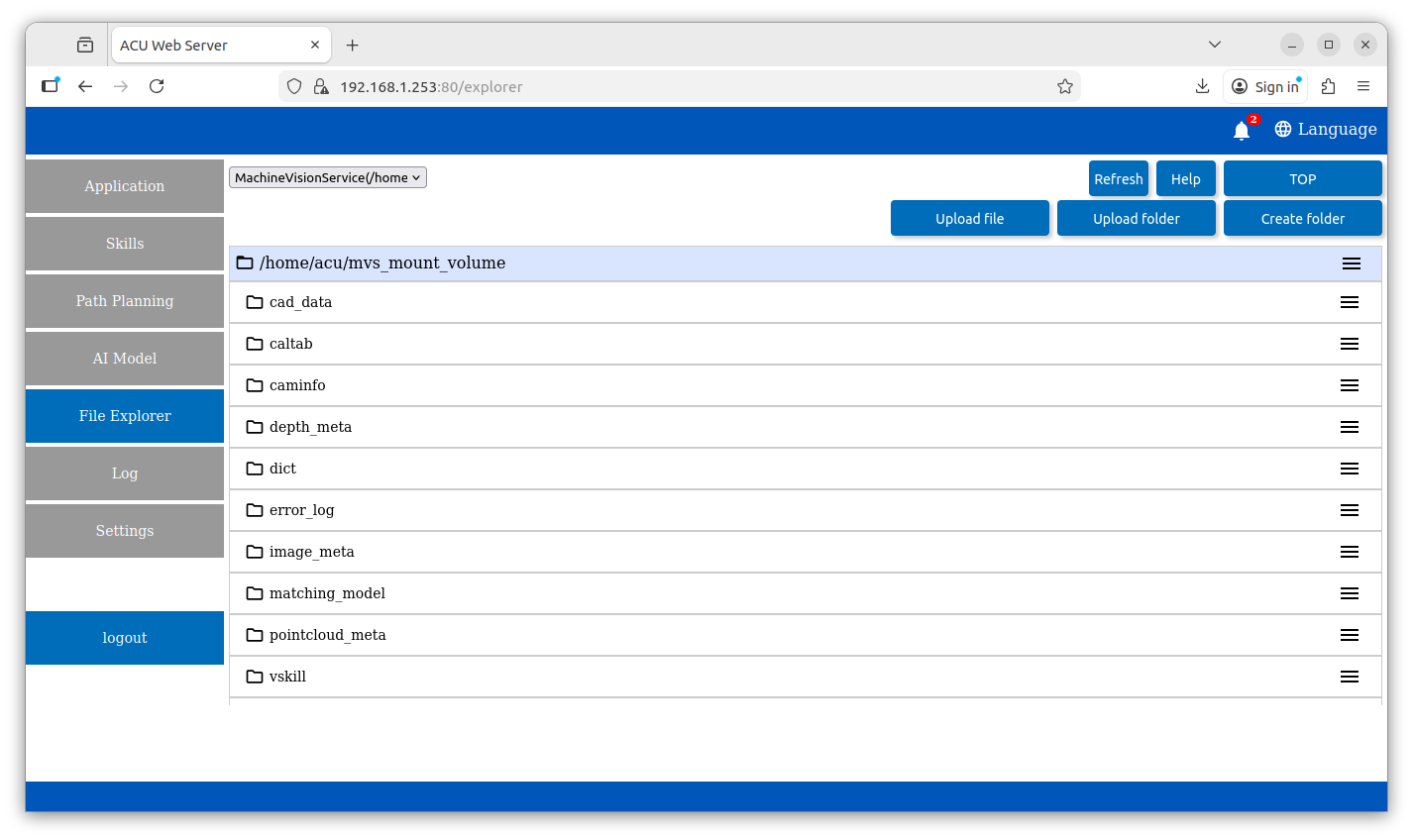1413x840 pixels.
Task: Open hamburger menu for matching_model folder
Action: (x=1350, y=593)
